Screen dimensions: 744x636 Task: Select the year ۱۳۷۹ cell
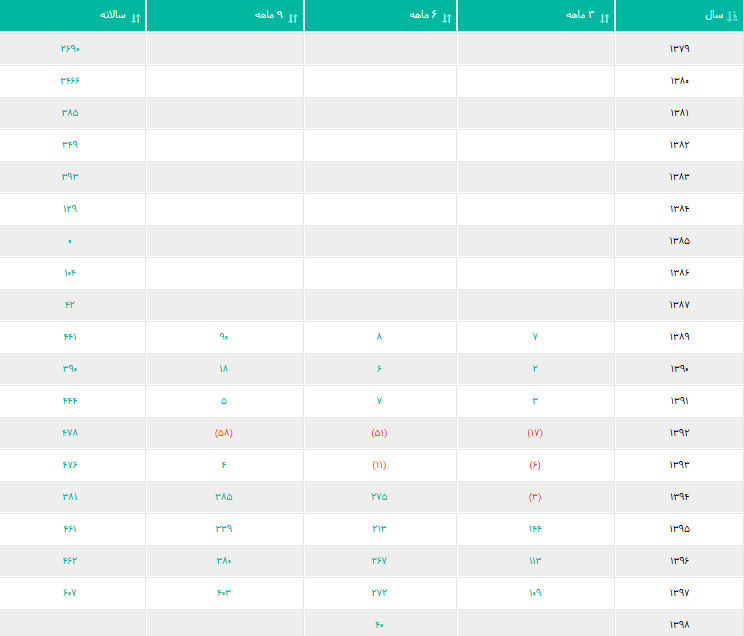pyautogui.click(x=679, y=48)
